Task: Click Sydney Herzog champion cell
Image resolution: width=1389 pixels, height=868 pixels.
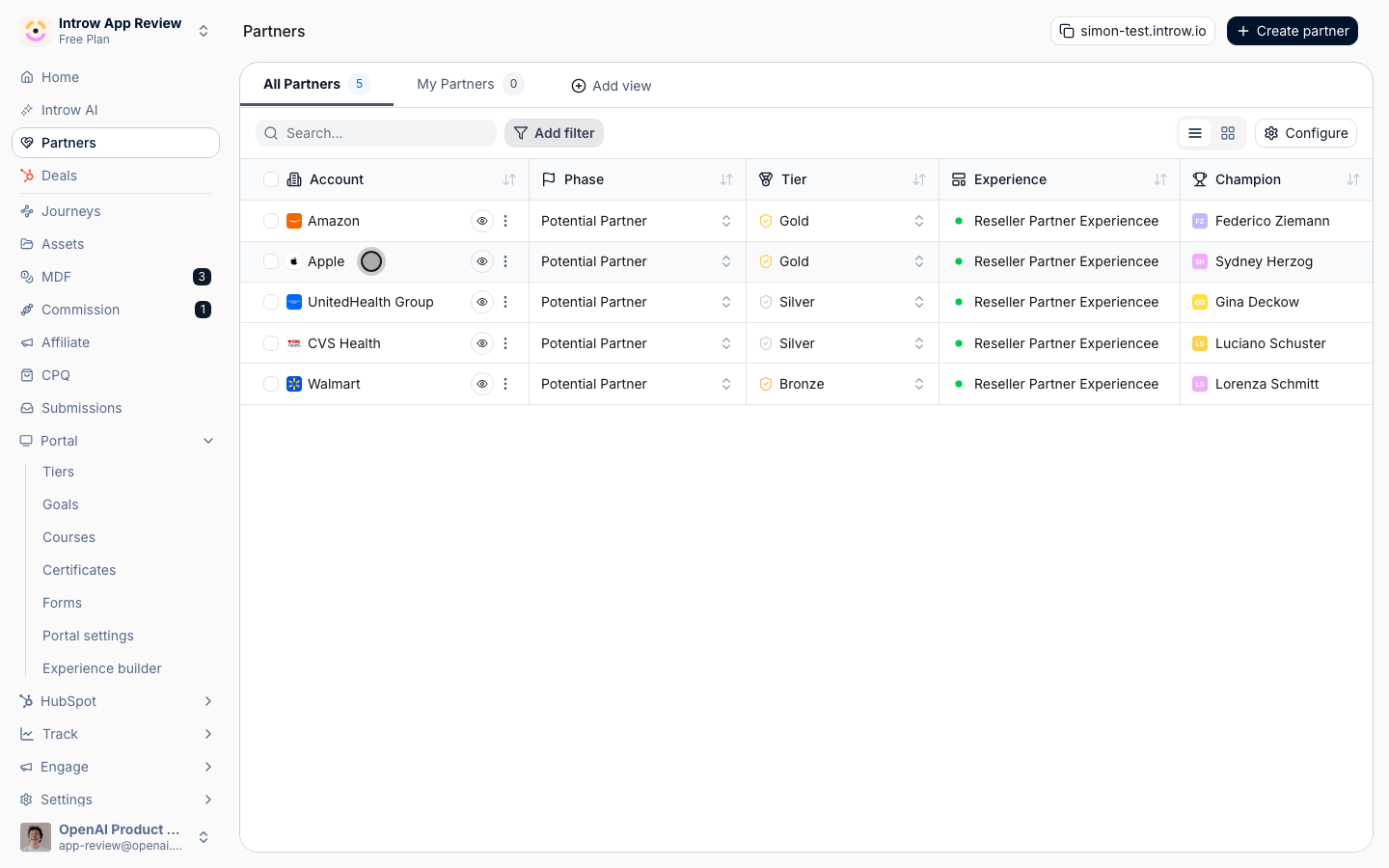Action: [x=1276, y=261]
